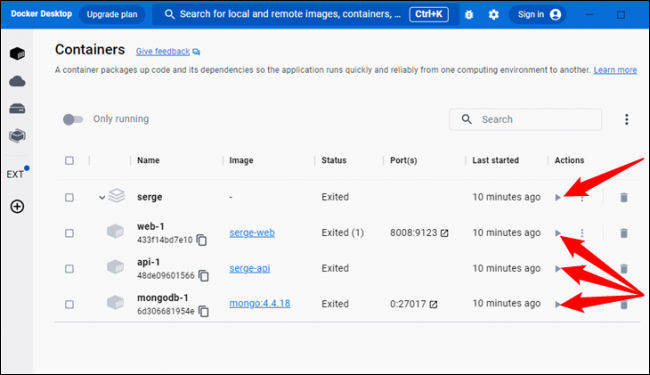Image resolution: width=650 pixels, height=375 pixels.
Task: Open the serge-web image link
Action: point(252,233)
